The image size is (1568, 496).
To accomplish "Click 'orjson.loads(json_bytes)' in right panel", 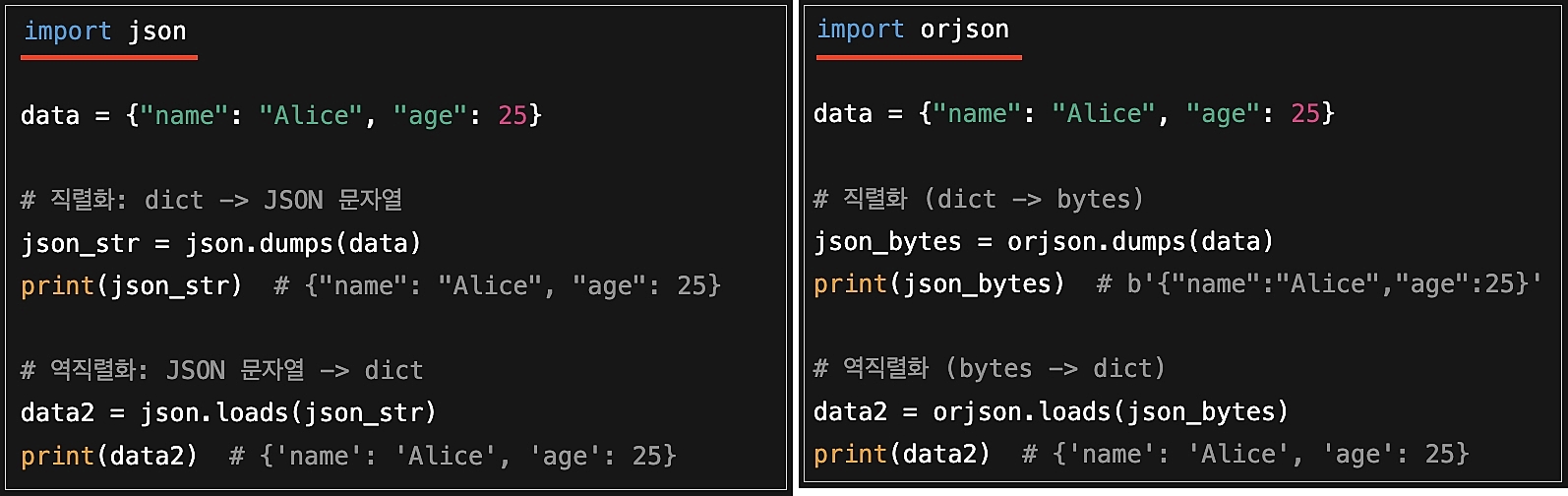I will pyautogui.click(x=1110, y=411).
